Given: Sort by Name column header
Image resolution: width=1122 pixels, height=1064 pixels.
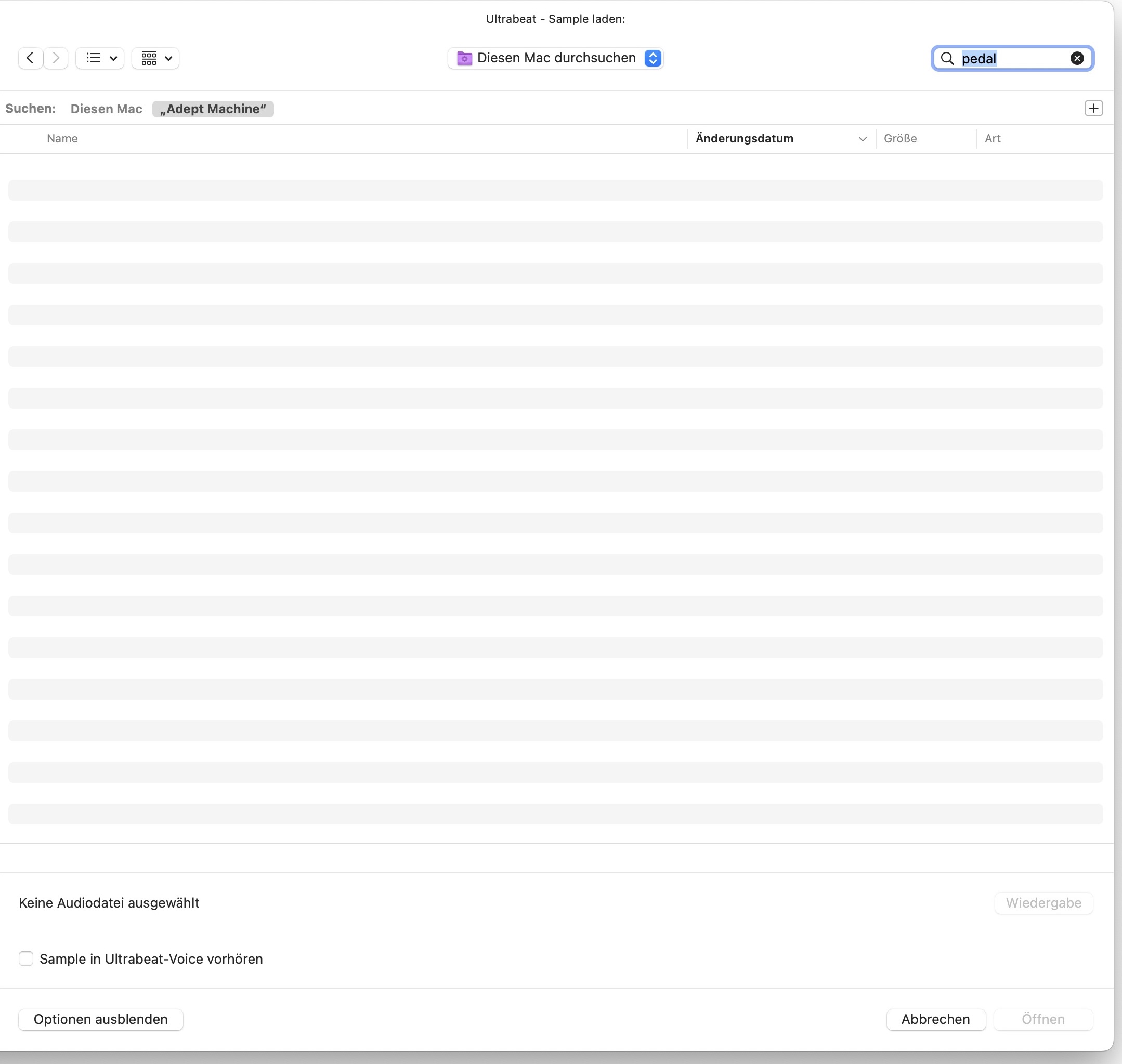Looking at the screenshot, I should click(x=62, y=138).
